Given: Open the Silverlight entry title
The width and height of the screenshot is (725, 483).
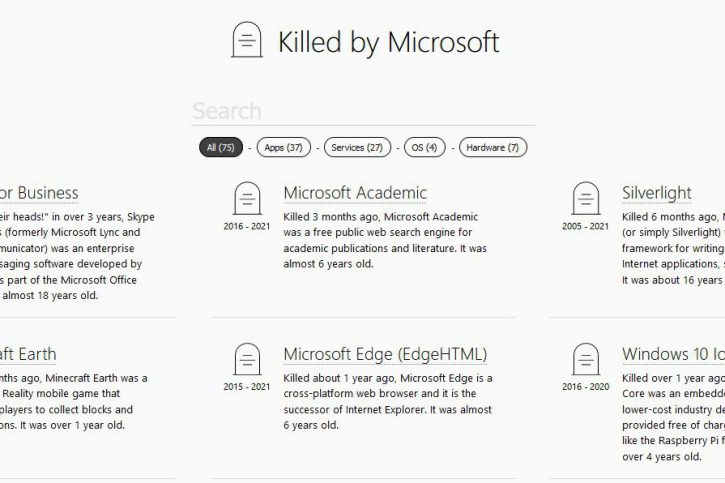Looking at the screenshot, I should click(657, 193).
